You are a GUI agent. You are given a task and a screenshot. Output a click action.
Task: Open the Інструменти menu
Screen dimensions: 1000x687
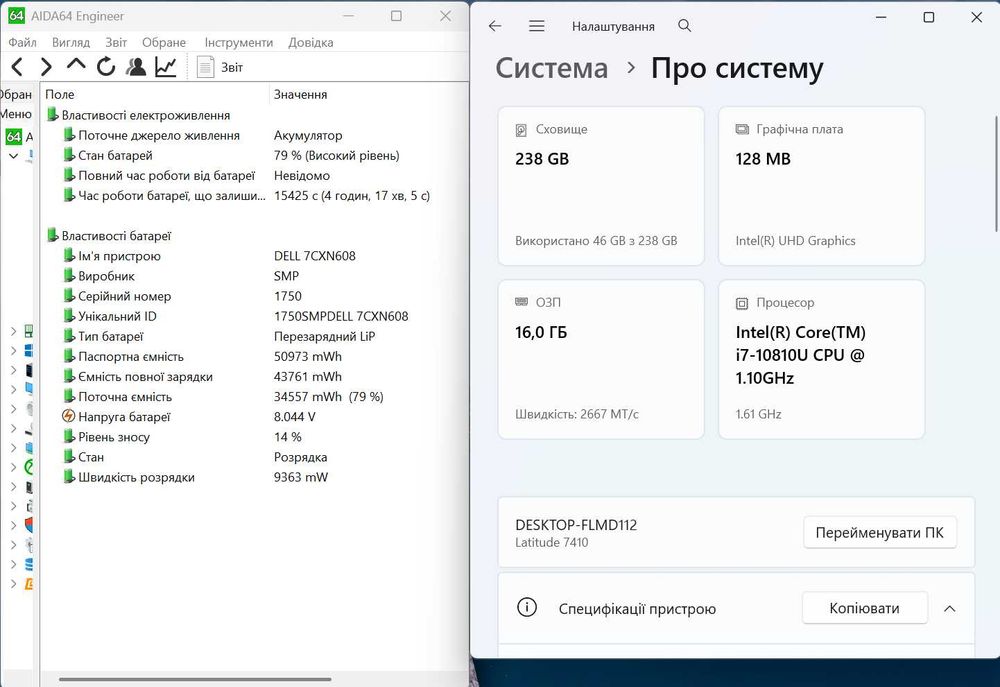point(239,42)
